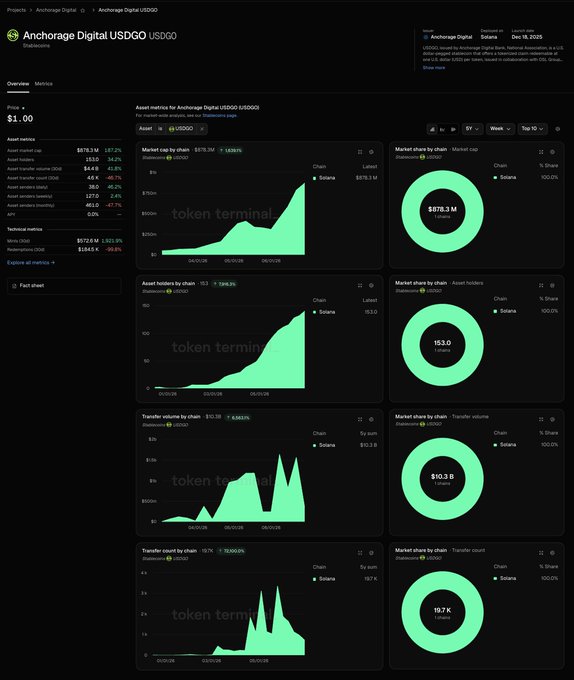
Task: Select Asset transfer count (30d) row
Action: point(64,178)
